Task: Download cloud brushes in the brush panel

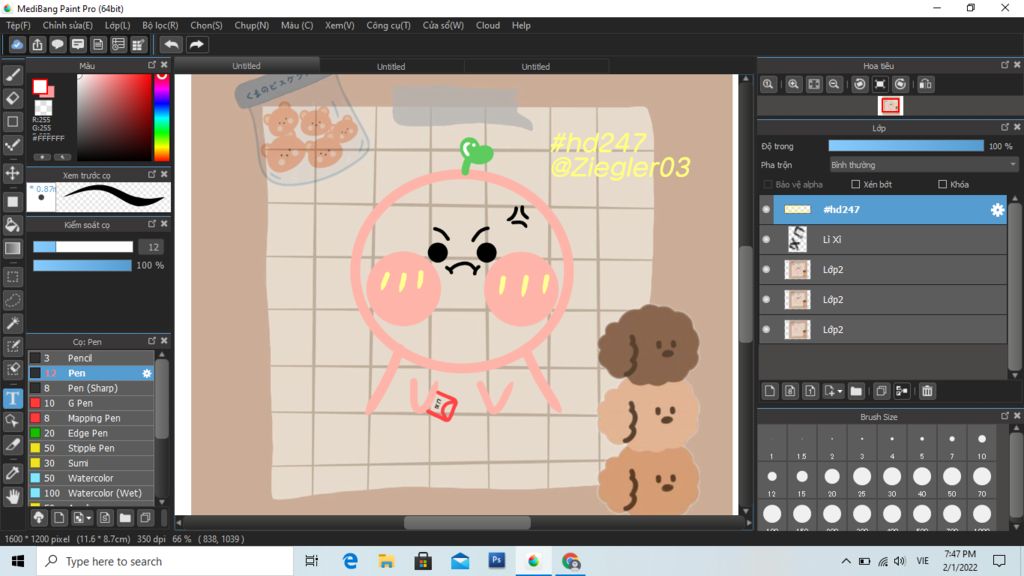Action: point(39,518)
